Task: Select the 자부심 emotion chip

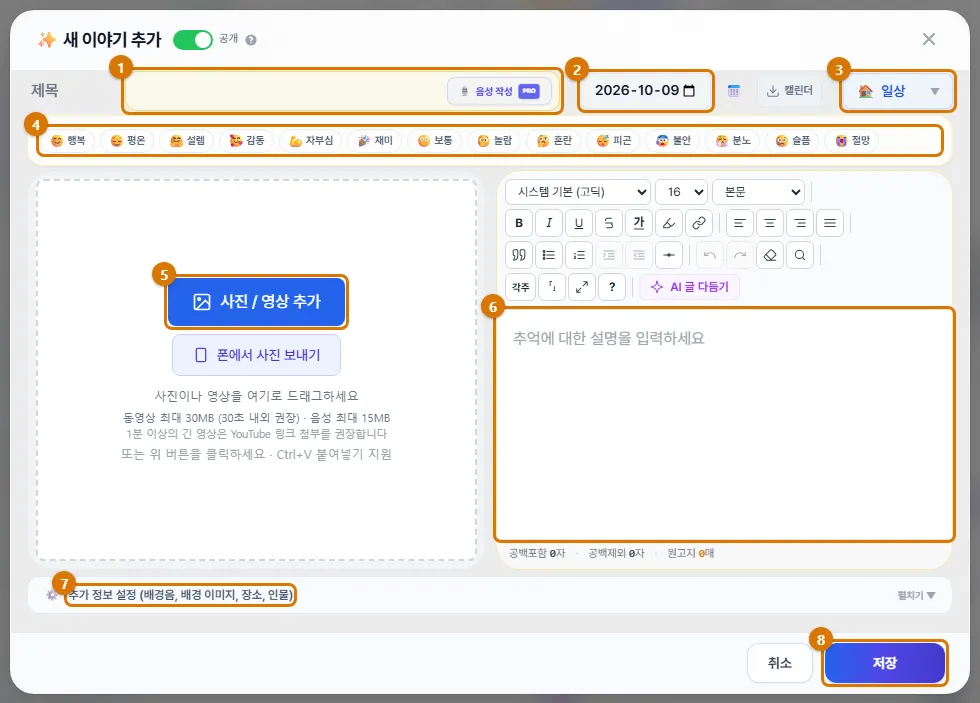Action: click(311, 141)
